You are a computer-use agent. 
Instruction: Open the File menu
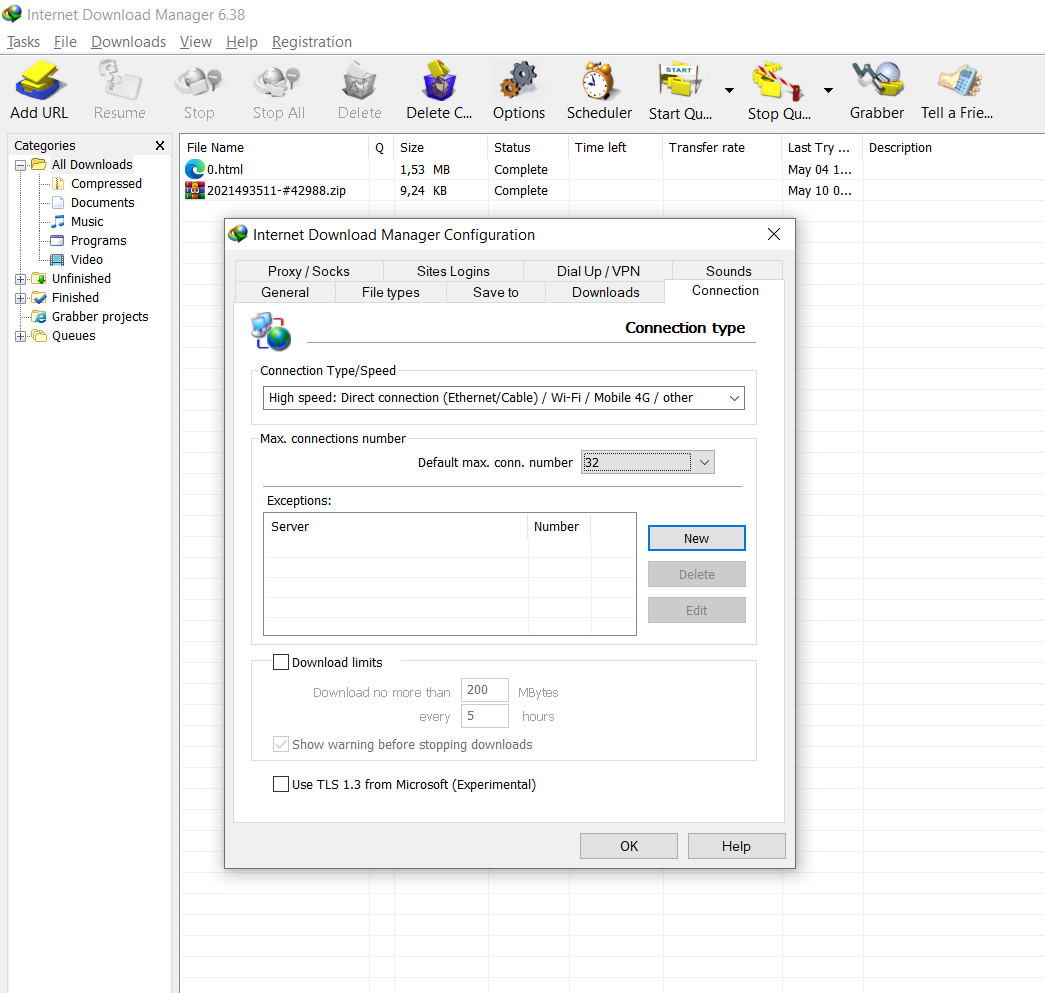tap(65, 42)
